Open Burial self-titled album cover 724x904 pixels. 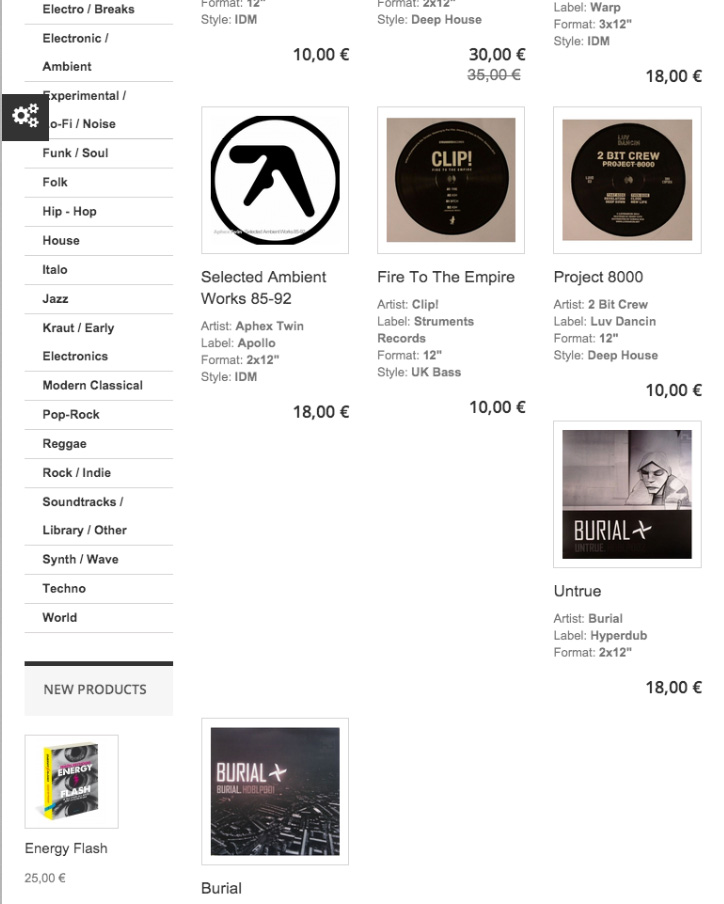275,792
